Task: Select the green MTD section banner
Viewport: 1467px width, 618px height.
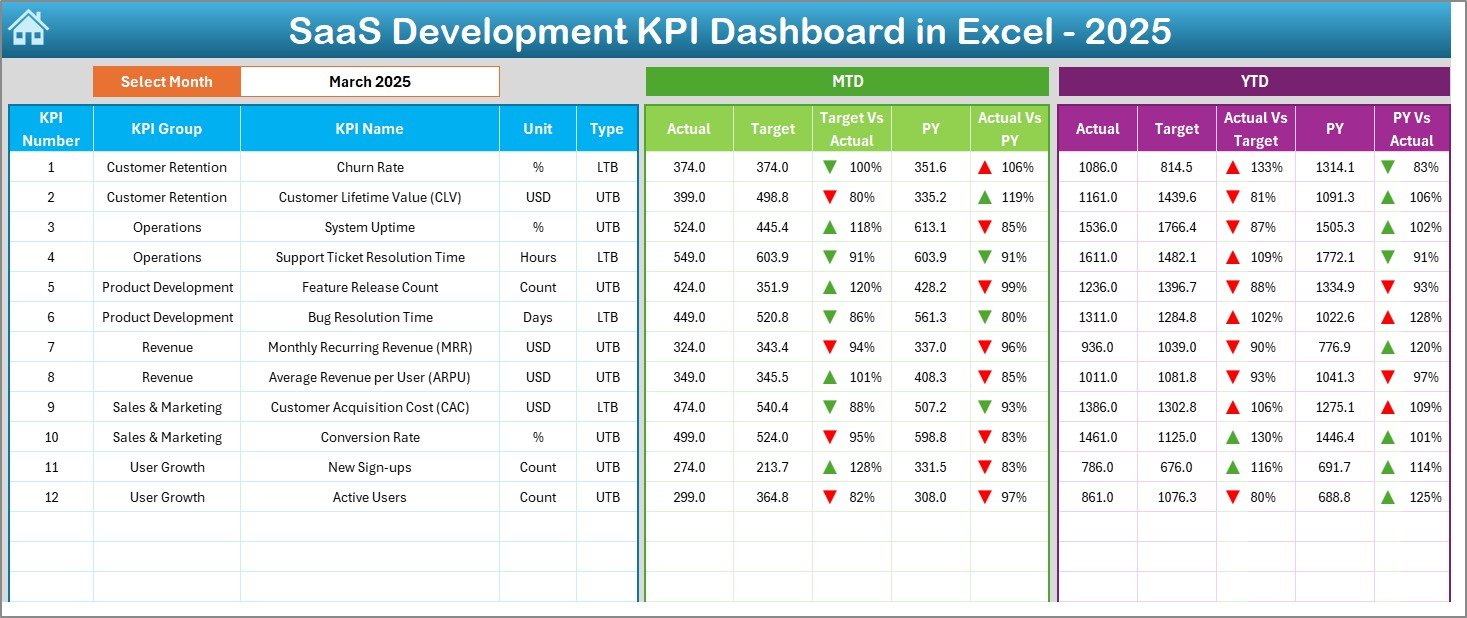Action: coord(847,82)
